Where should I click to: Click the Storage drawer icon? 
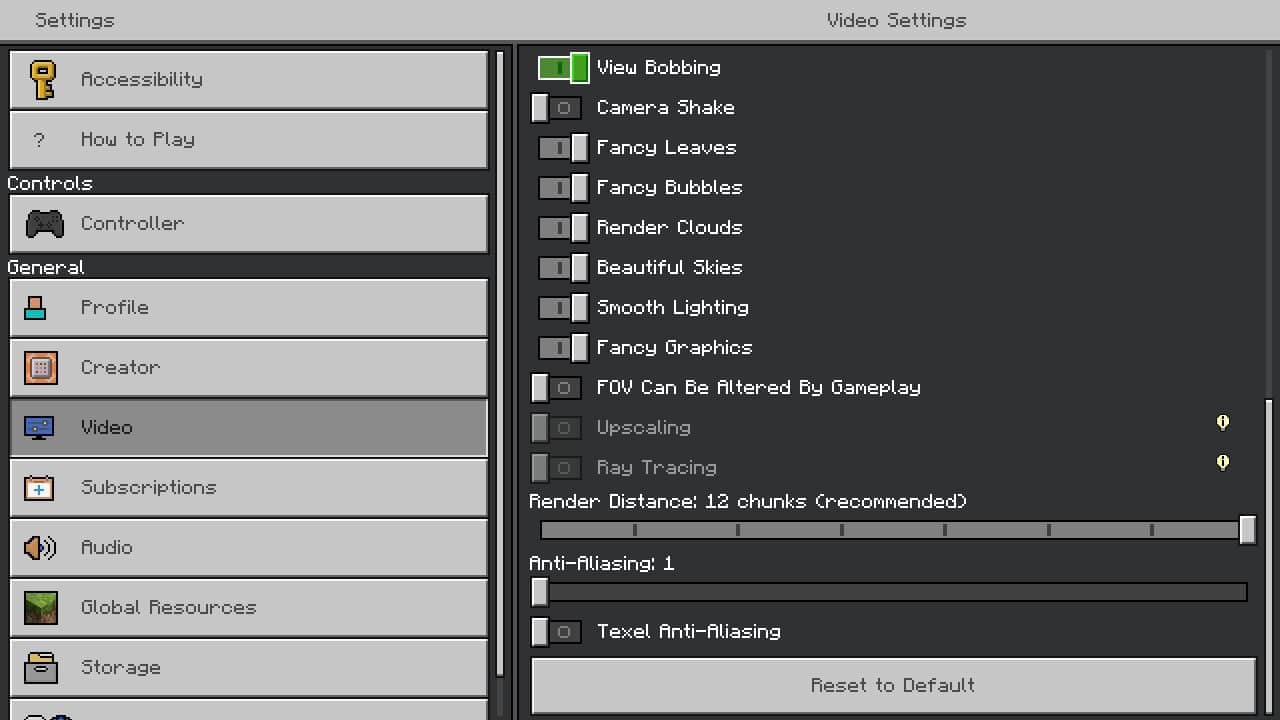pyautogui.click(x=41, y=668)
